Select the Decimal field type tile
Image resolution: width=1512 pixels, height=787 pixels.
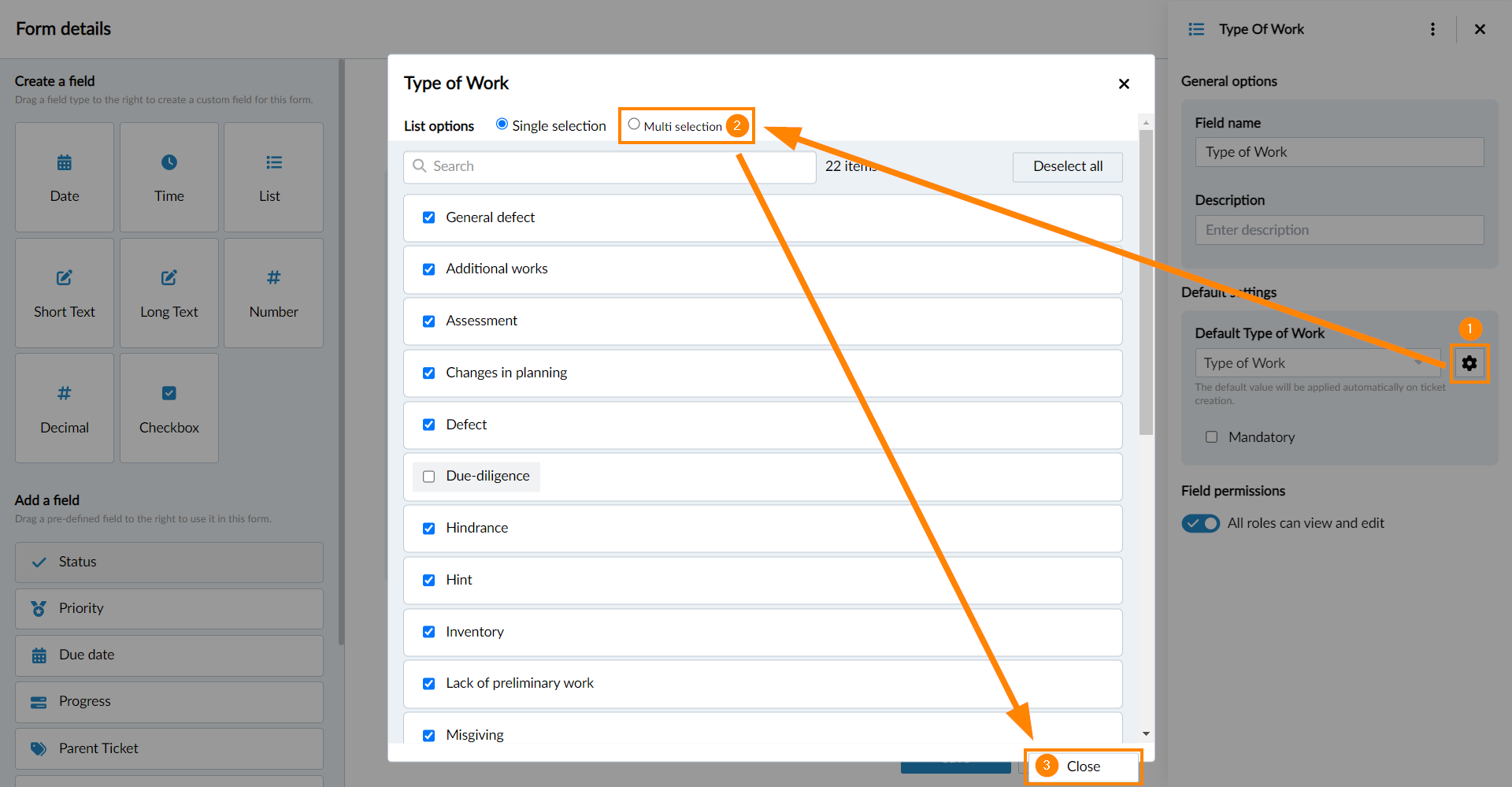pos(65,408)
